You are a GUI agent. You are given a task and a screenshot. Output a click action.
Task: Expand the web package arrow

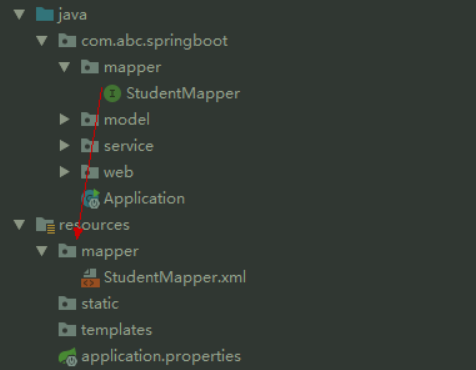pos(64,172)
